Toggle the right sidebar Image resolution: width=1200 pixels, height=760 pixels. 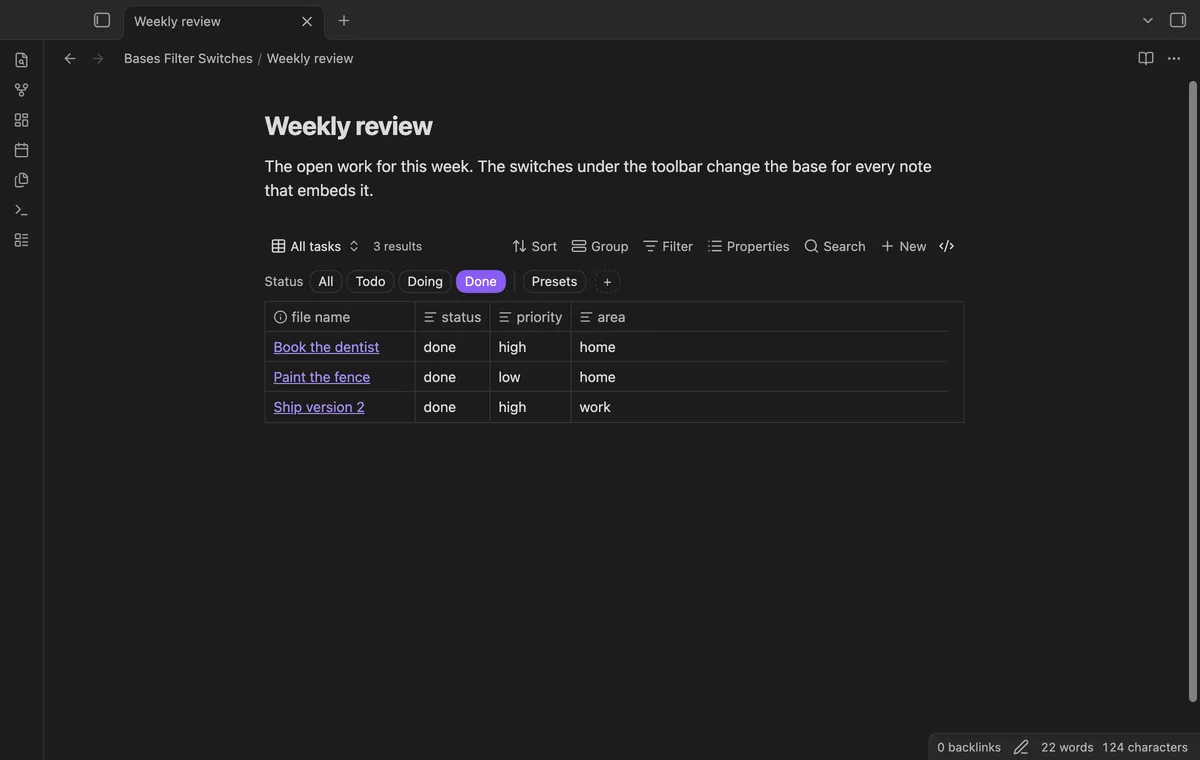coord(1178,21)
